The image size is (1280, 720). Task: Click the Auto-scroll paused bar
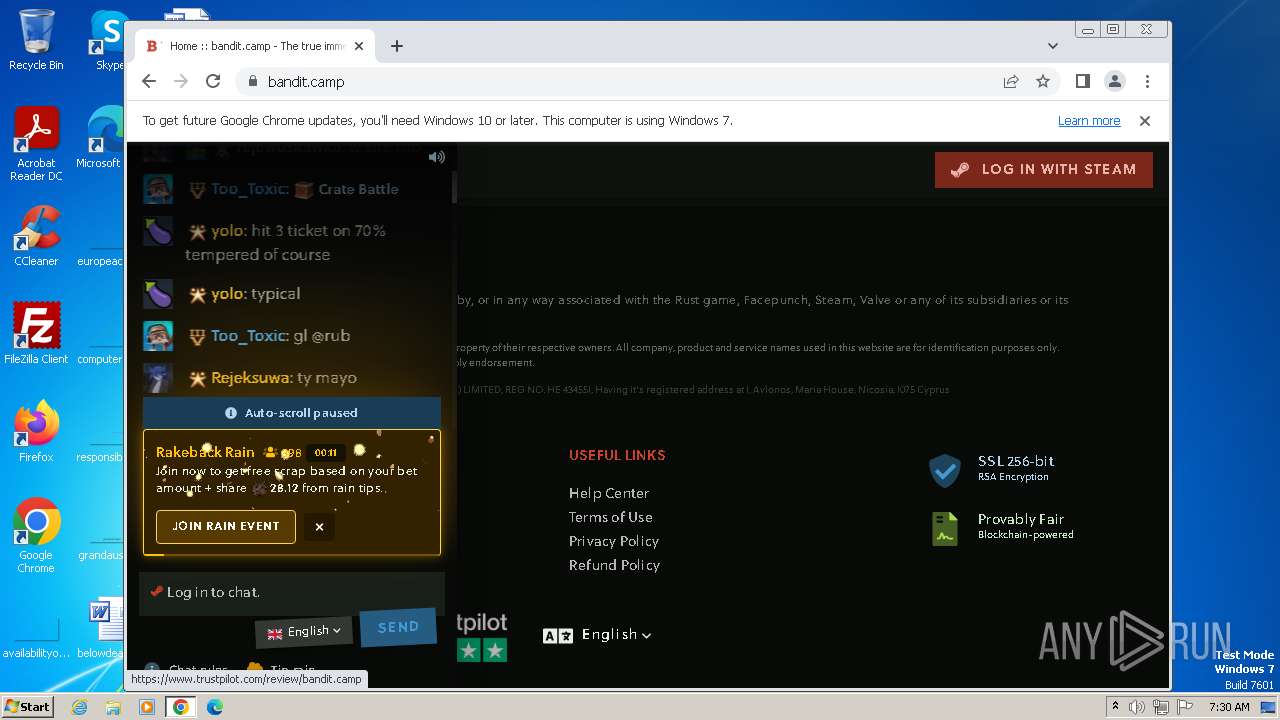click(292, 413)
